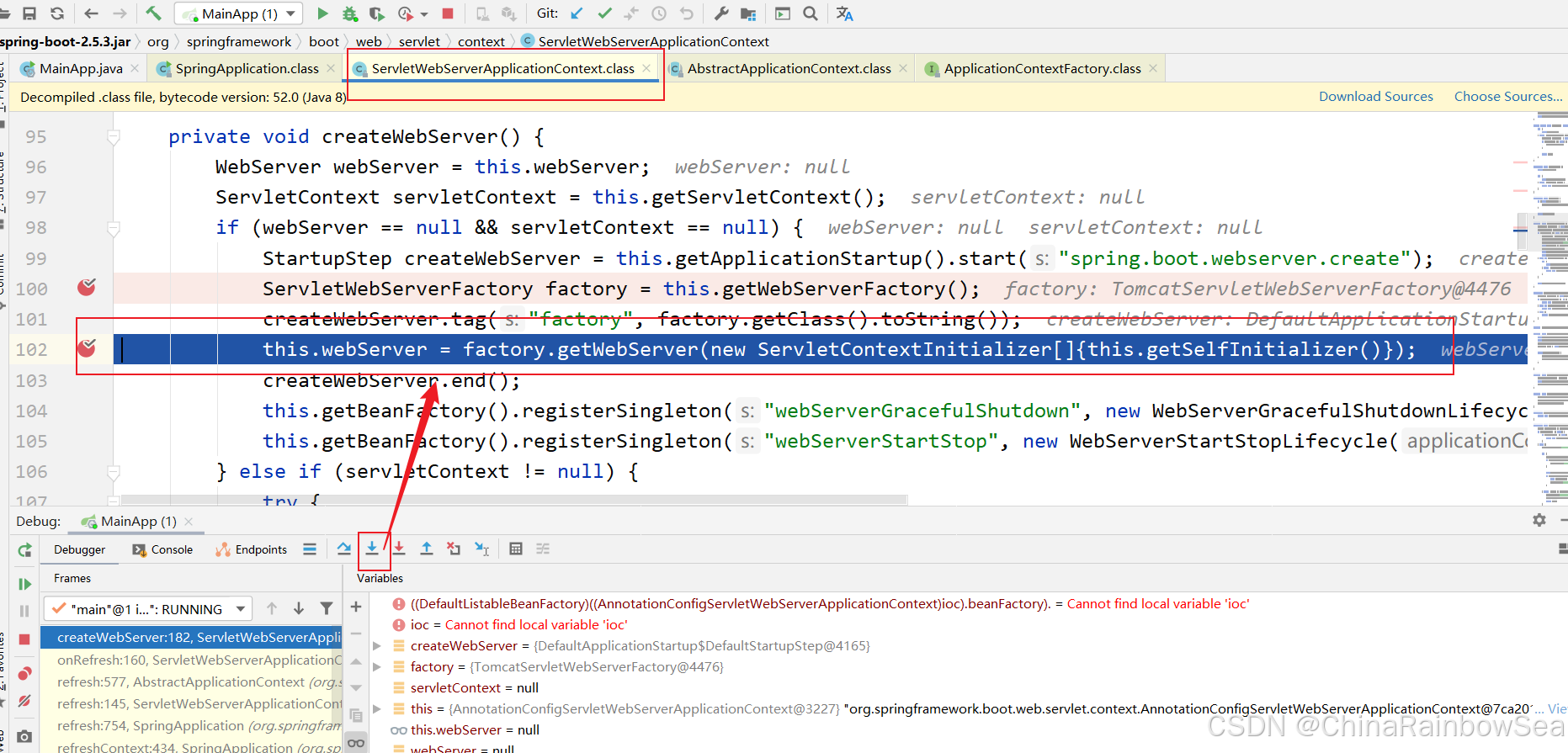The width and height of the screenshot is (1568, 753).
Task: Toggle breakpoint on line 100
Action: tap(87, 288)
